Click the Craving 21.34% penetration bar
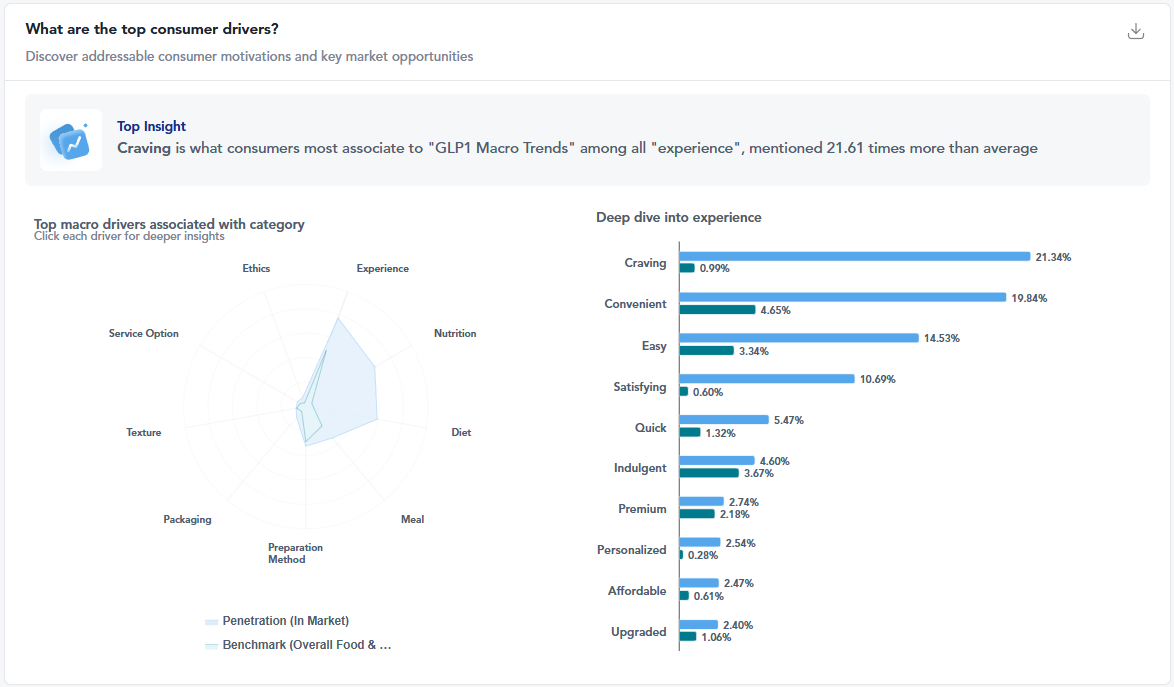Image resolution: width=1174 pixels, height=687 pixels. [x=854, y=257]
